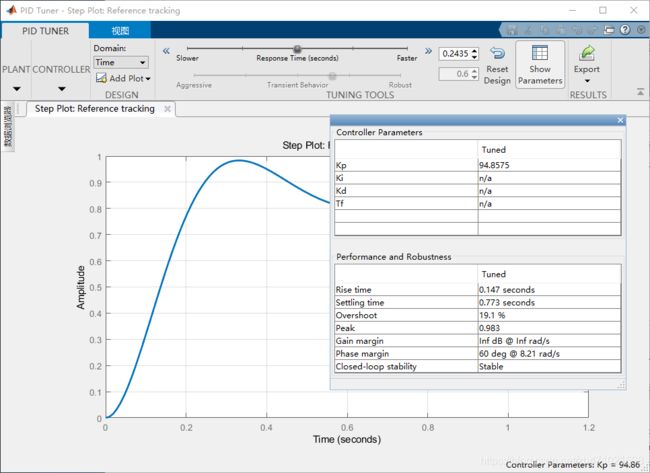650x473 pixels.
Task: Open the quick access toolbar options arrow
Action: point(641,29)
